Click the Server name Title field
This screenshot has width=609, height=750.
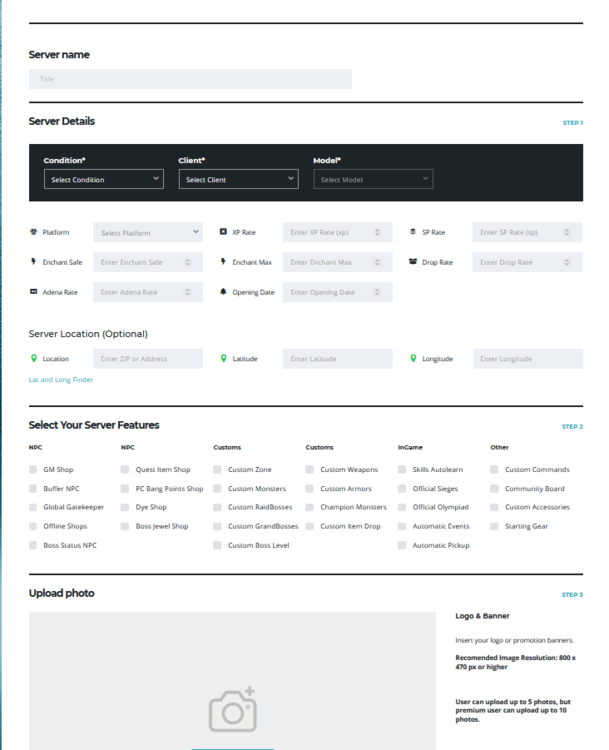click(x=190, y=79)
